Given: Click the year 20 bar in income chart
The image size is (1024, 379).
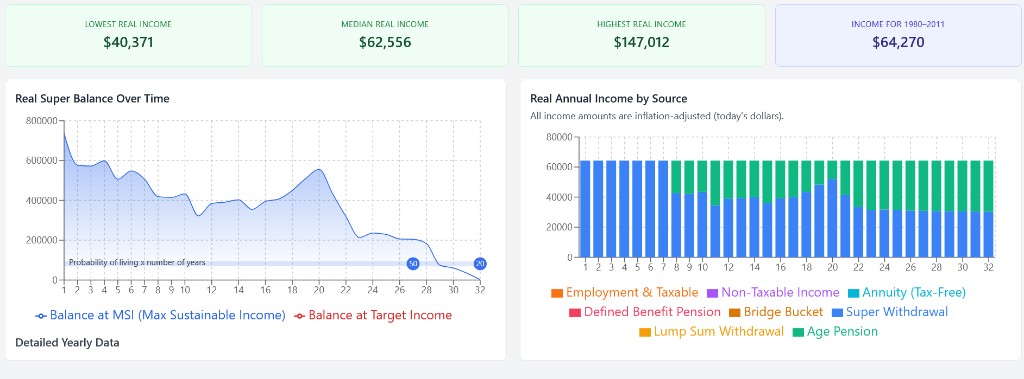Looking at the screenshot, I should point(832,208).
